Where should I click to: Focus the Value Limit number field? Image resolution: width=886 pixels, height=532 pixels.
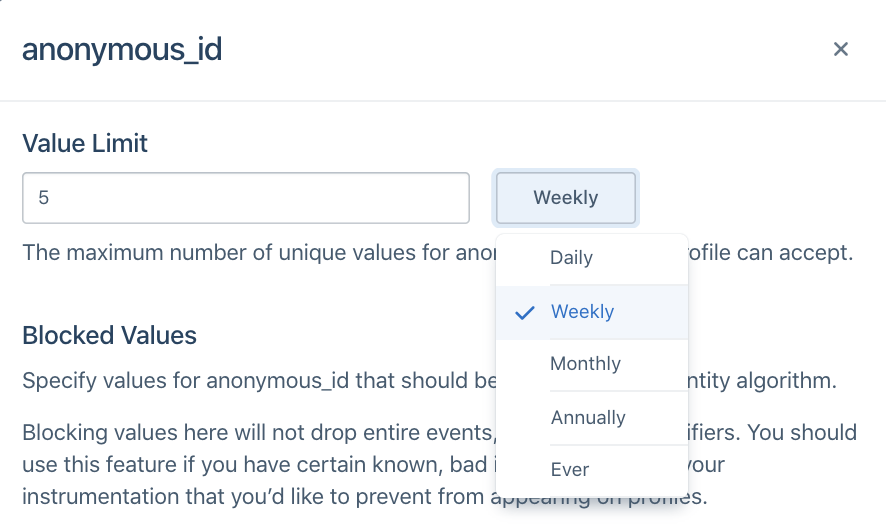[x=246, y=198]
